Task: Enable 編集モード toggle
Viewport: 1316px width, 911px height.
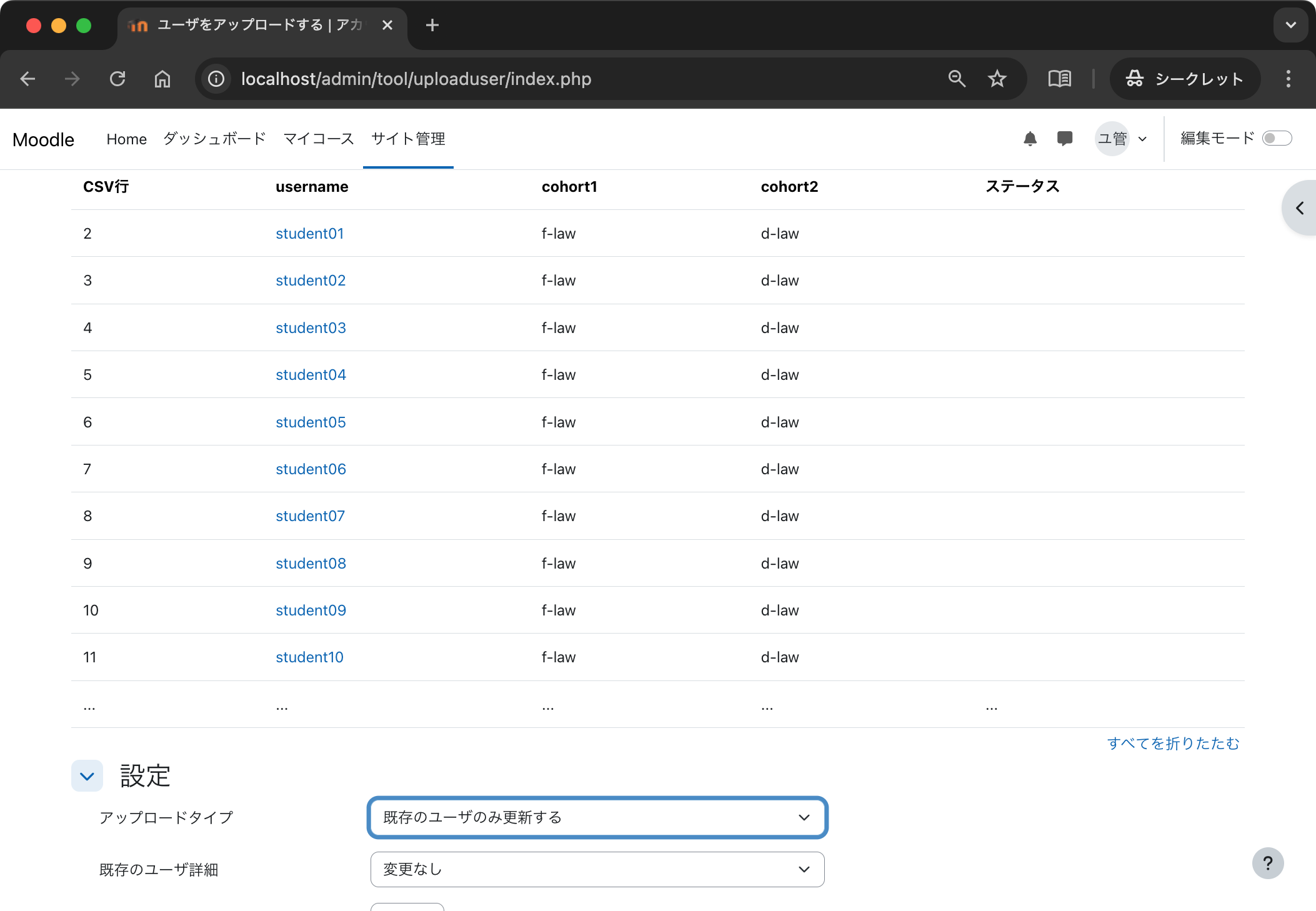Action: click(x=1278, y=138)
